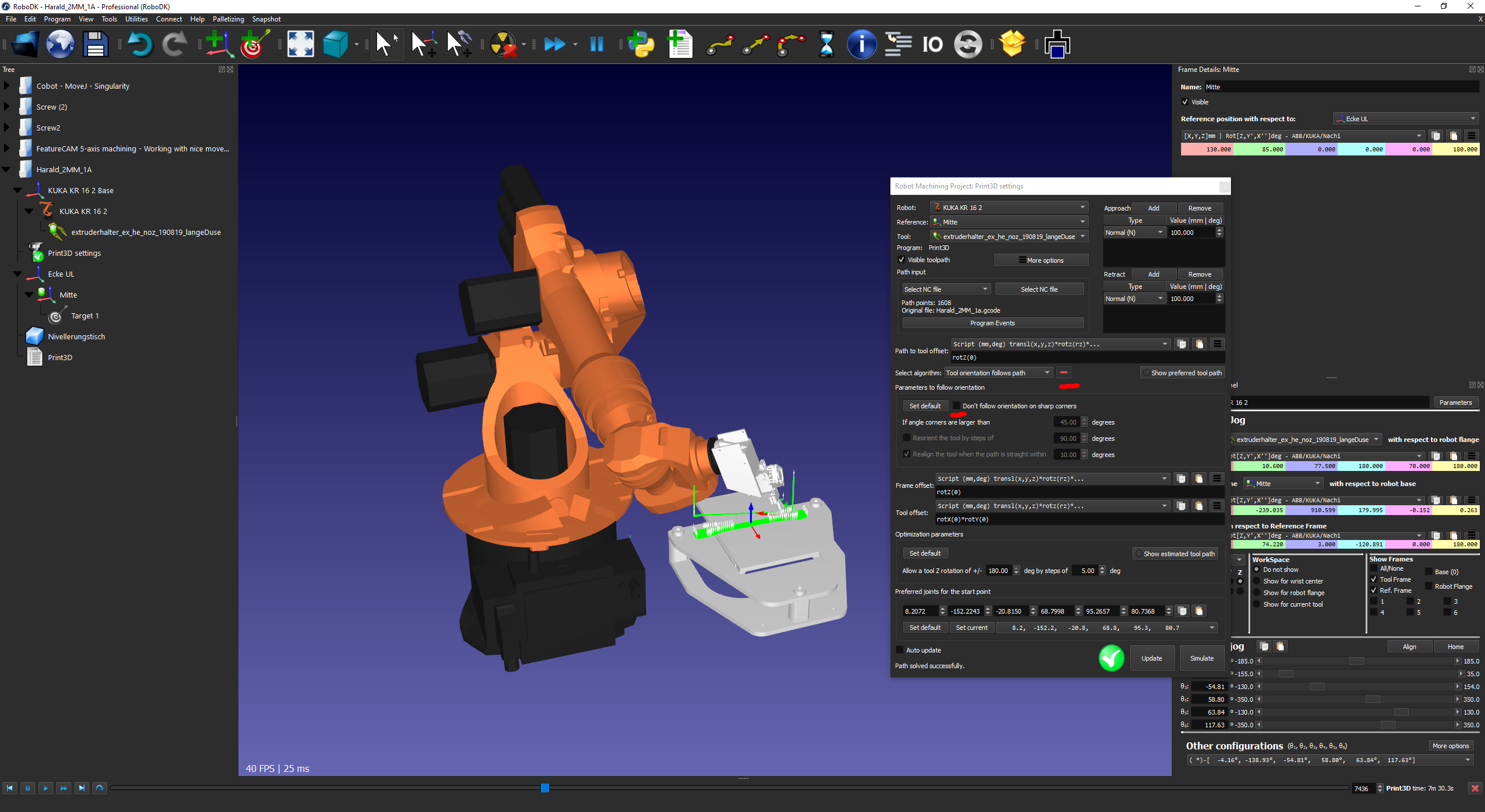Click the Program Events button
The width and height of the screenshot is (1485, 812).
click(993, 323)
